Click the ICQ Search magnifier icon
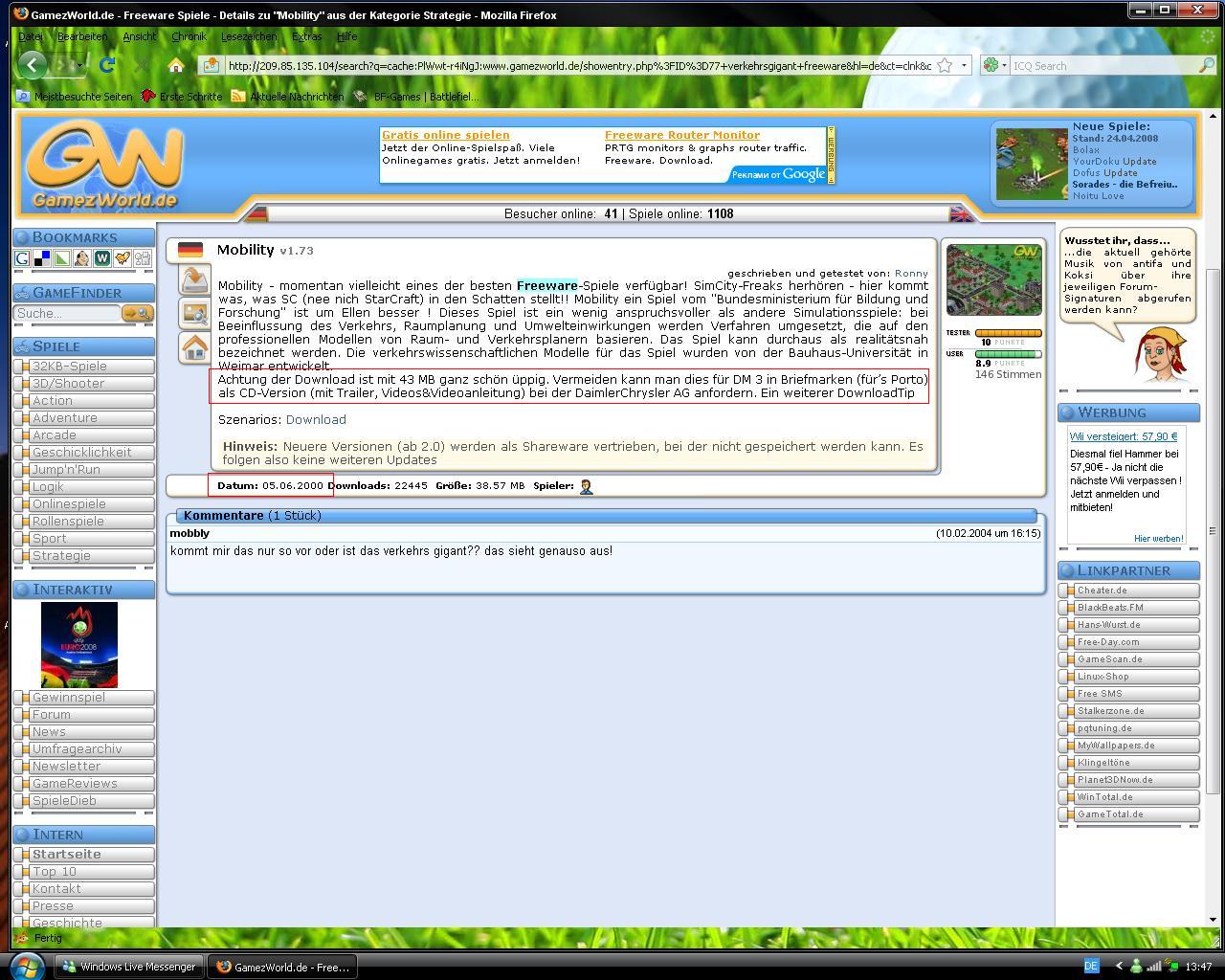The height and width of the screenshot is (980, 1225). click(1206, 65)
